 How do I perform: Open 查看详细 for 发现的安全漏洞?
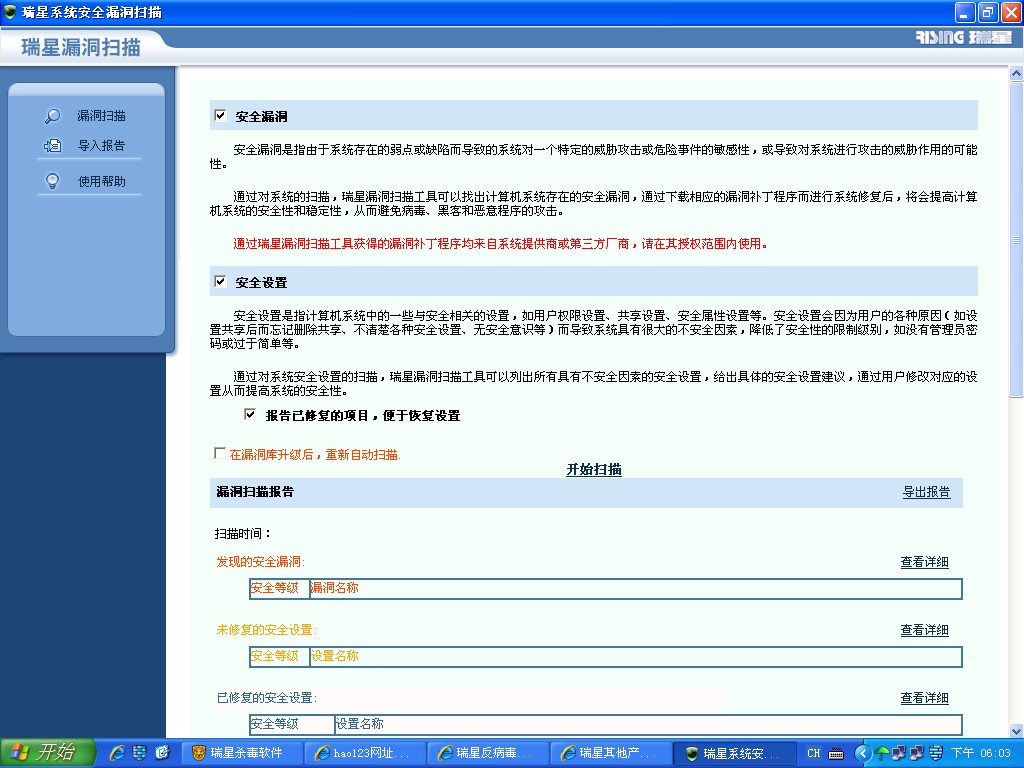[x=924, y=562]
